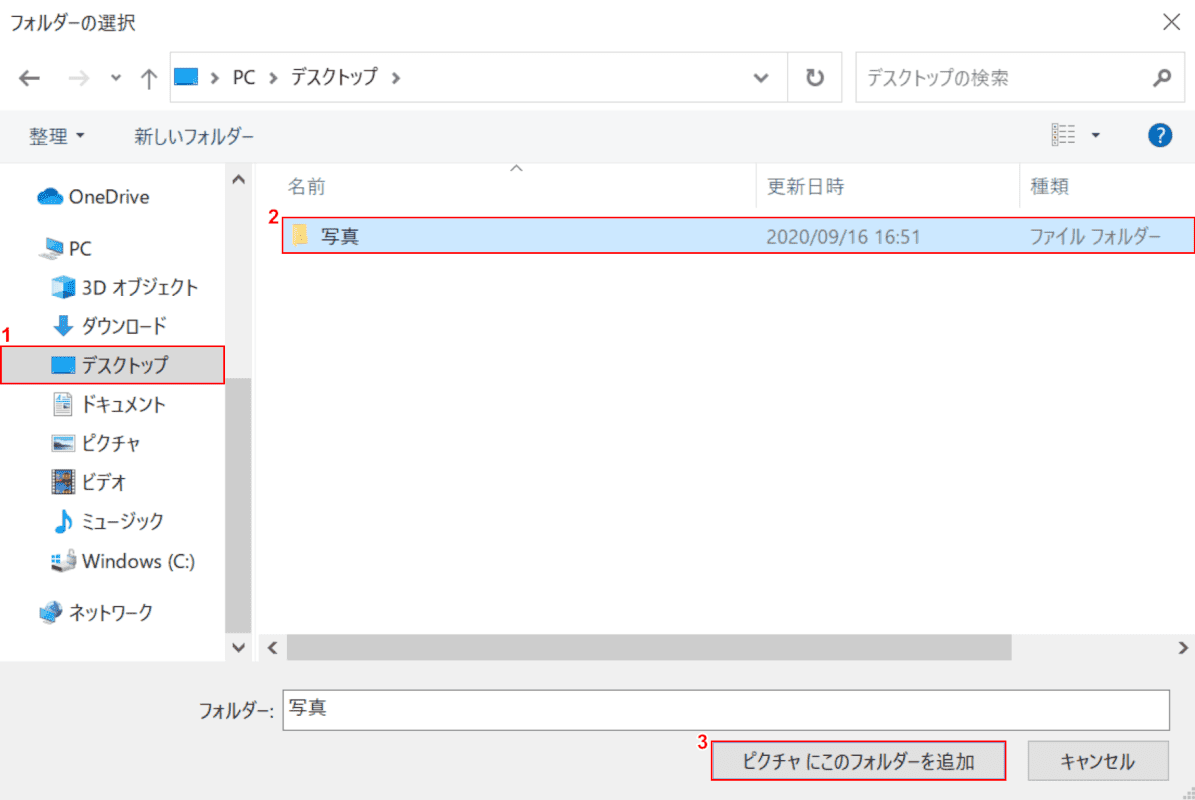Click the 写真 folder icon
Screen dimensions: 1195x800
pos(300,235)
